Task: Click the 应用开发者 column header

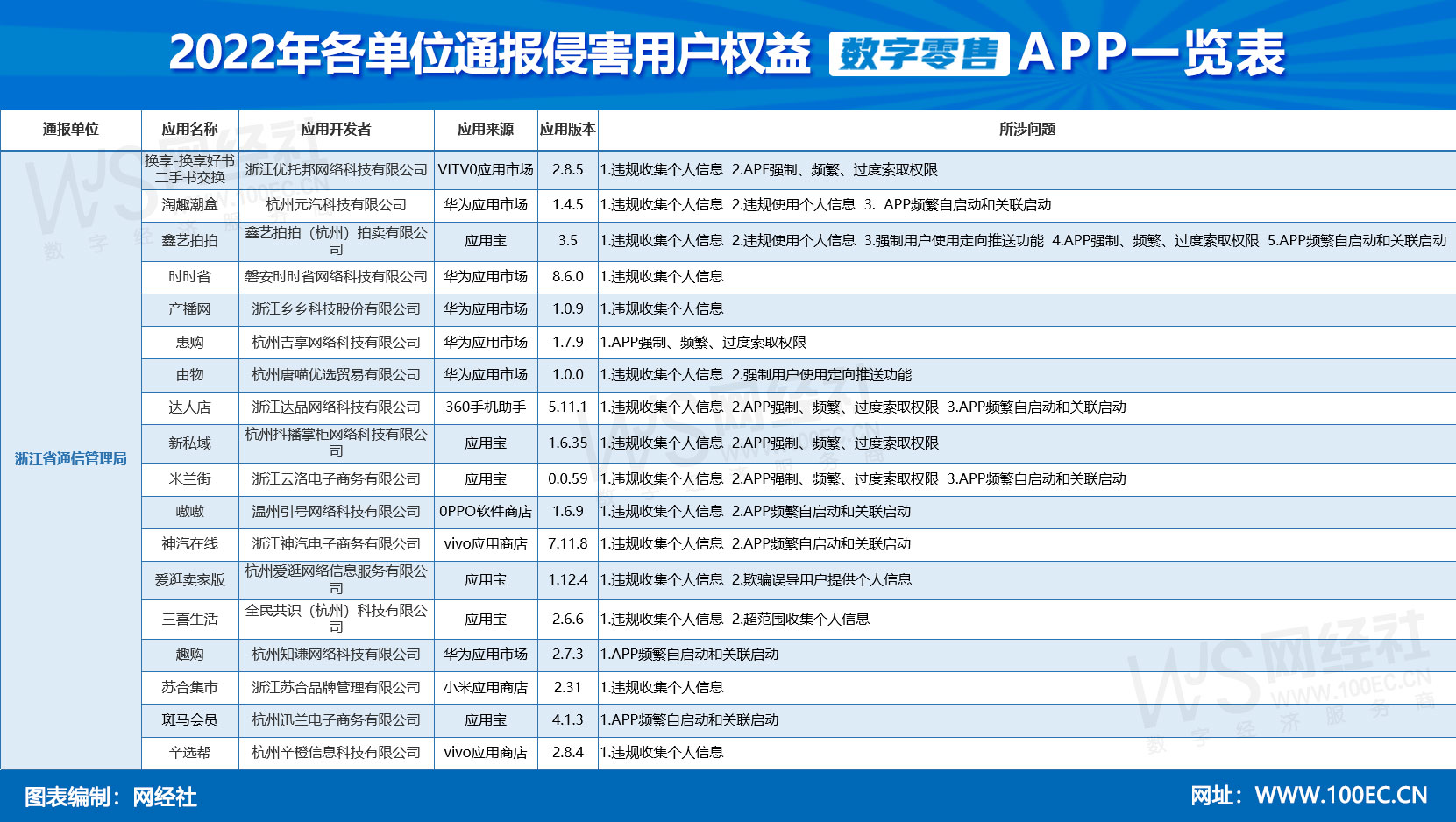Action: (337, 130)
